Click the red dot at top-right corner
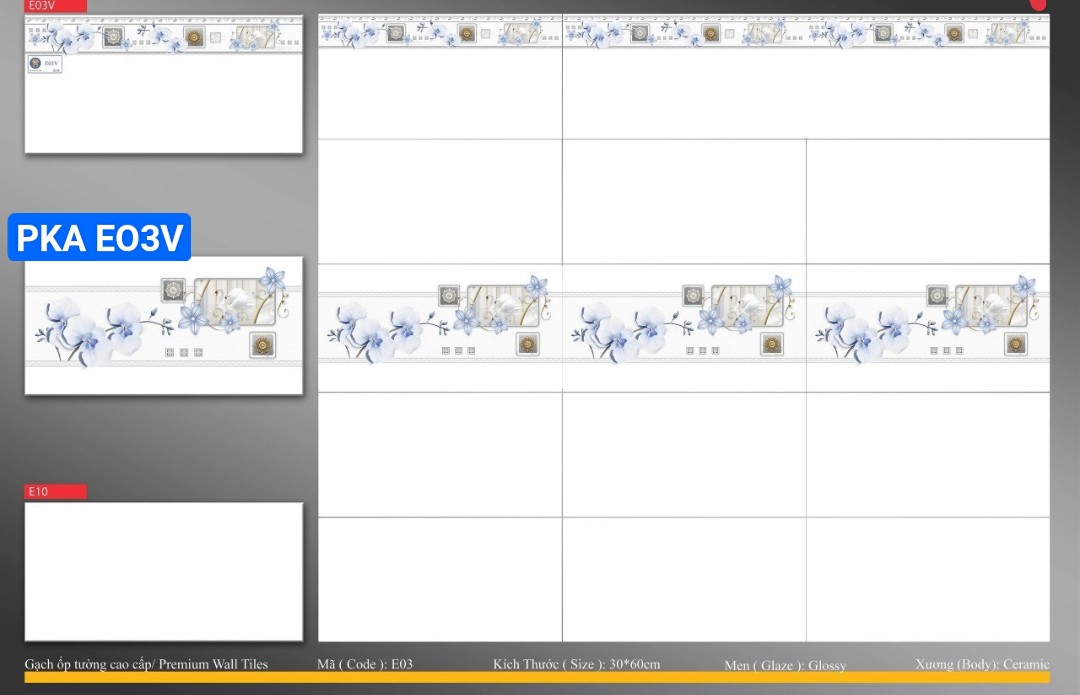Viewport: 1080px width, 695px height. (1038, 4)
